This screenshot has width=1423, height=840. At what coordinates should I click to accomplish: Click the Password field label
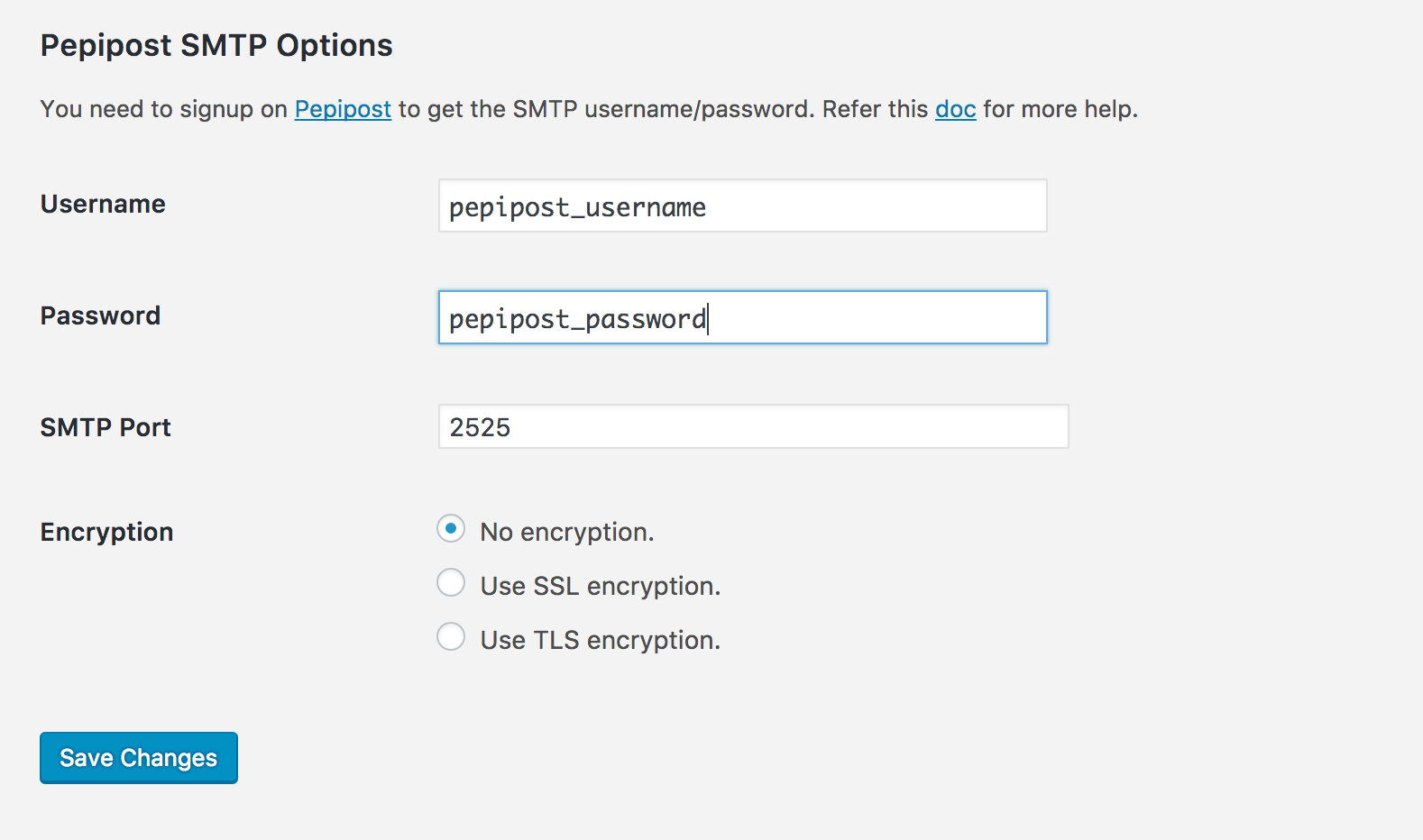(100, 316)
